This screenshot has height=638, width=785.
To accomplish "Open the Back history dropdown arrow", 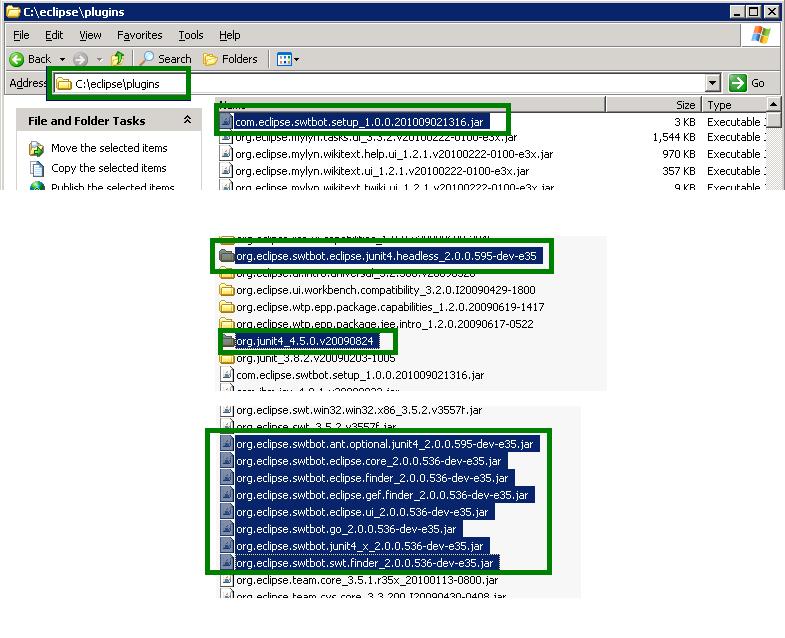I will click(x=63, y=59).
